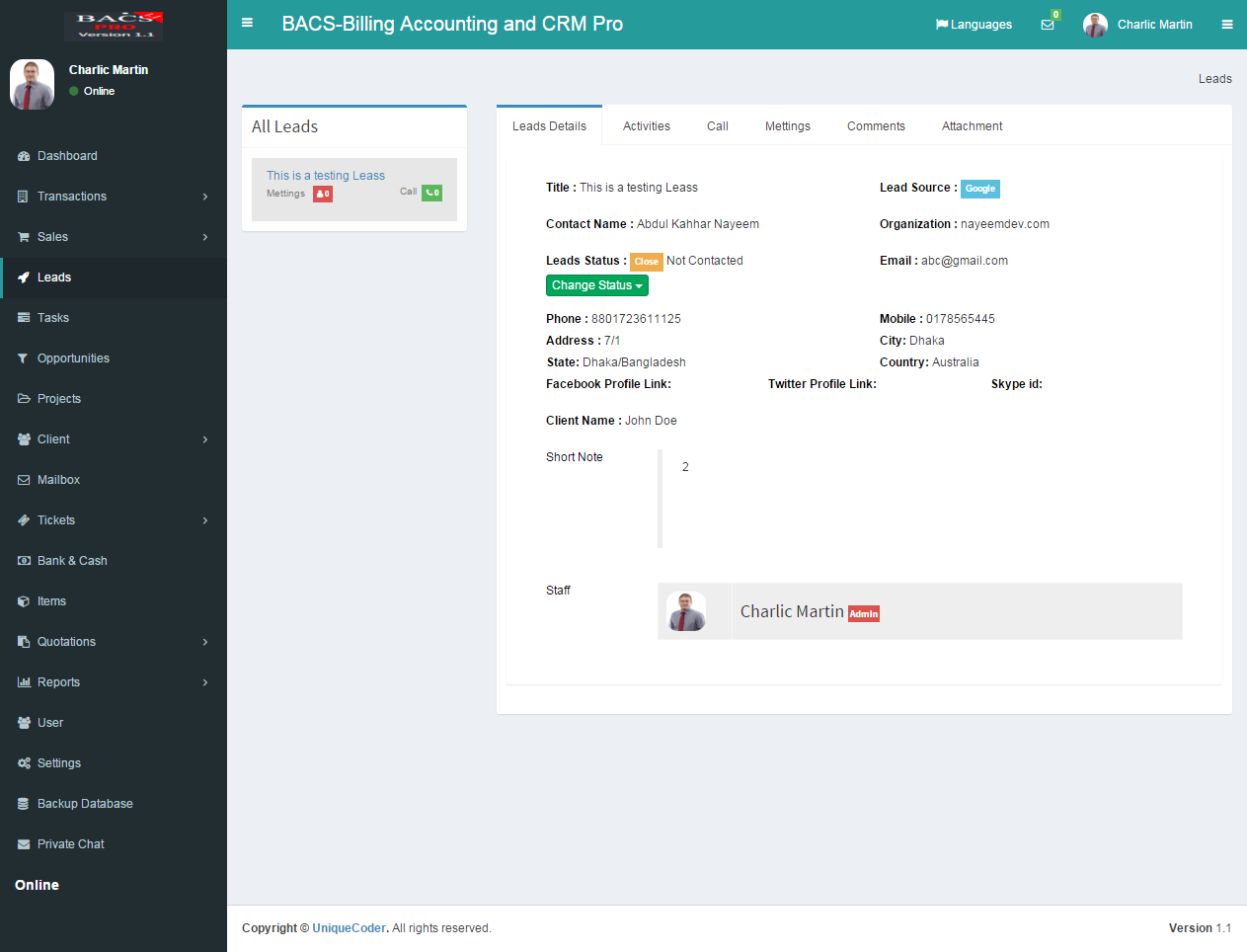
Task: Click the Private Chat envelope icon
Action: pyautogui.click(x=24, y=844)
